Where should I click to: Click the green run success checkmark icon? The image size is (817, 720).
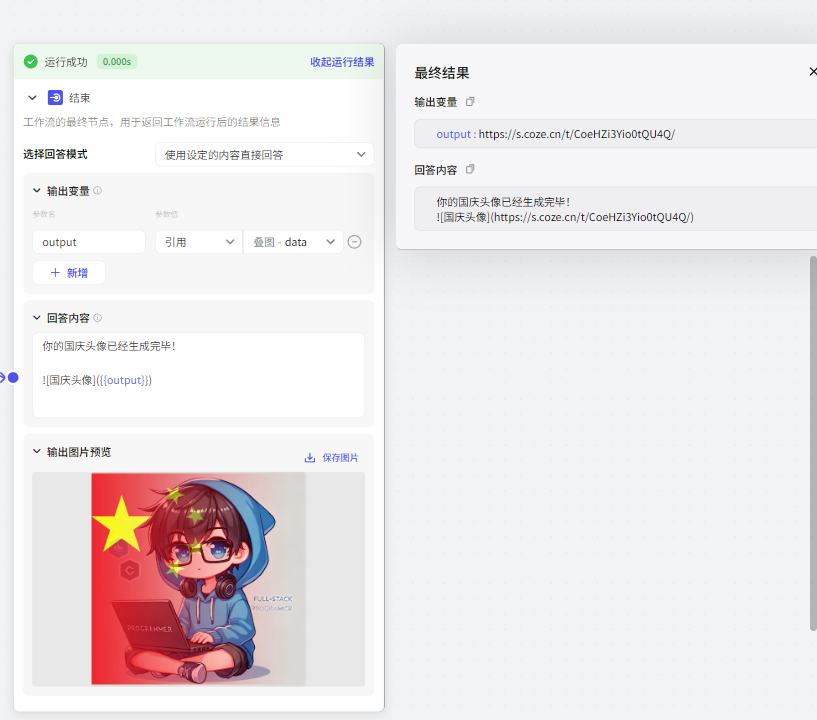tap(31, 61)
